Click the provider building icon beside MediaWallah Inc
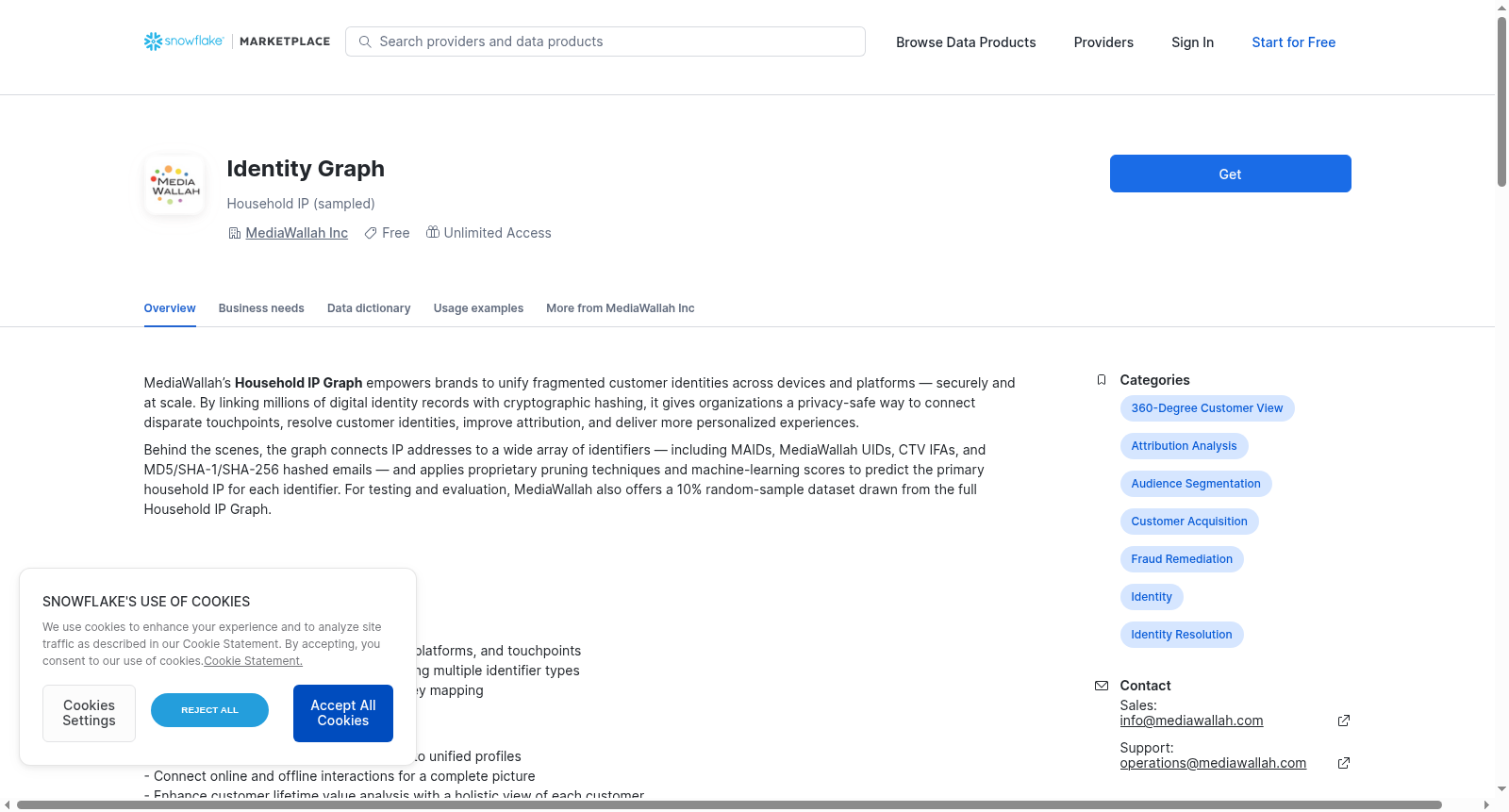This screenshot has height=812, width=1509. pyautogui.click(x=234, y=233)
